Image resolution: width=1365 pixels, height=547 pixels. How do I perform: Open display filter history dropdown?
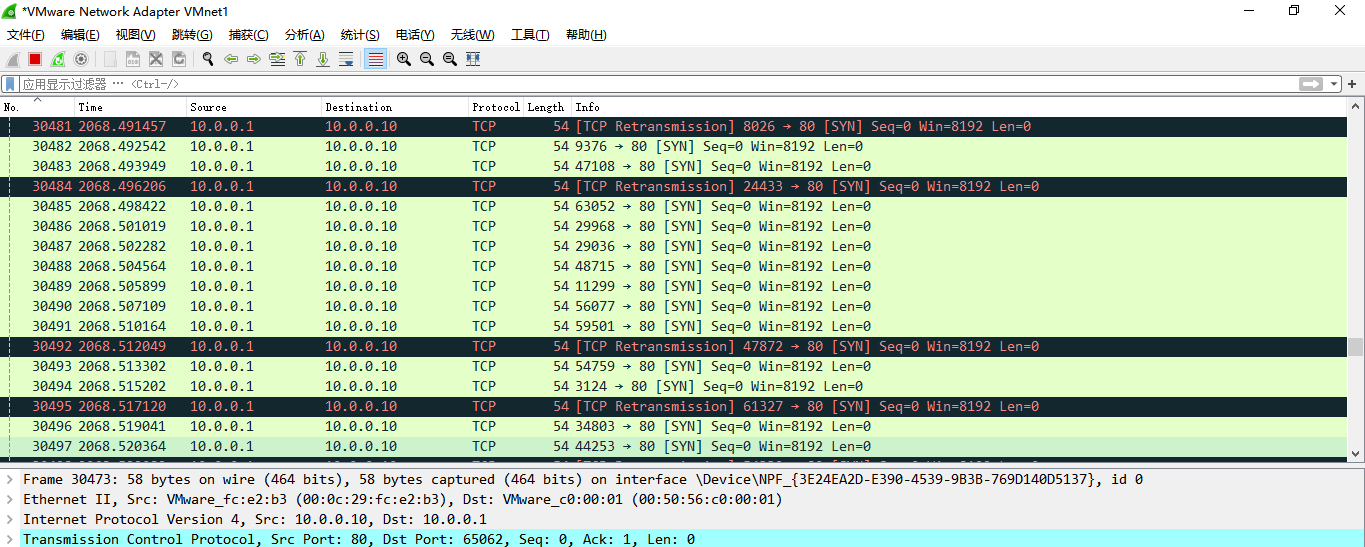point(1334,84)
